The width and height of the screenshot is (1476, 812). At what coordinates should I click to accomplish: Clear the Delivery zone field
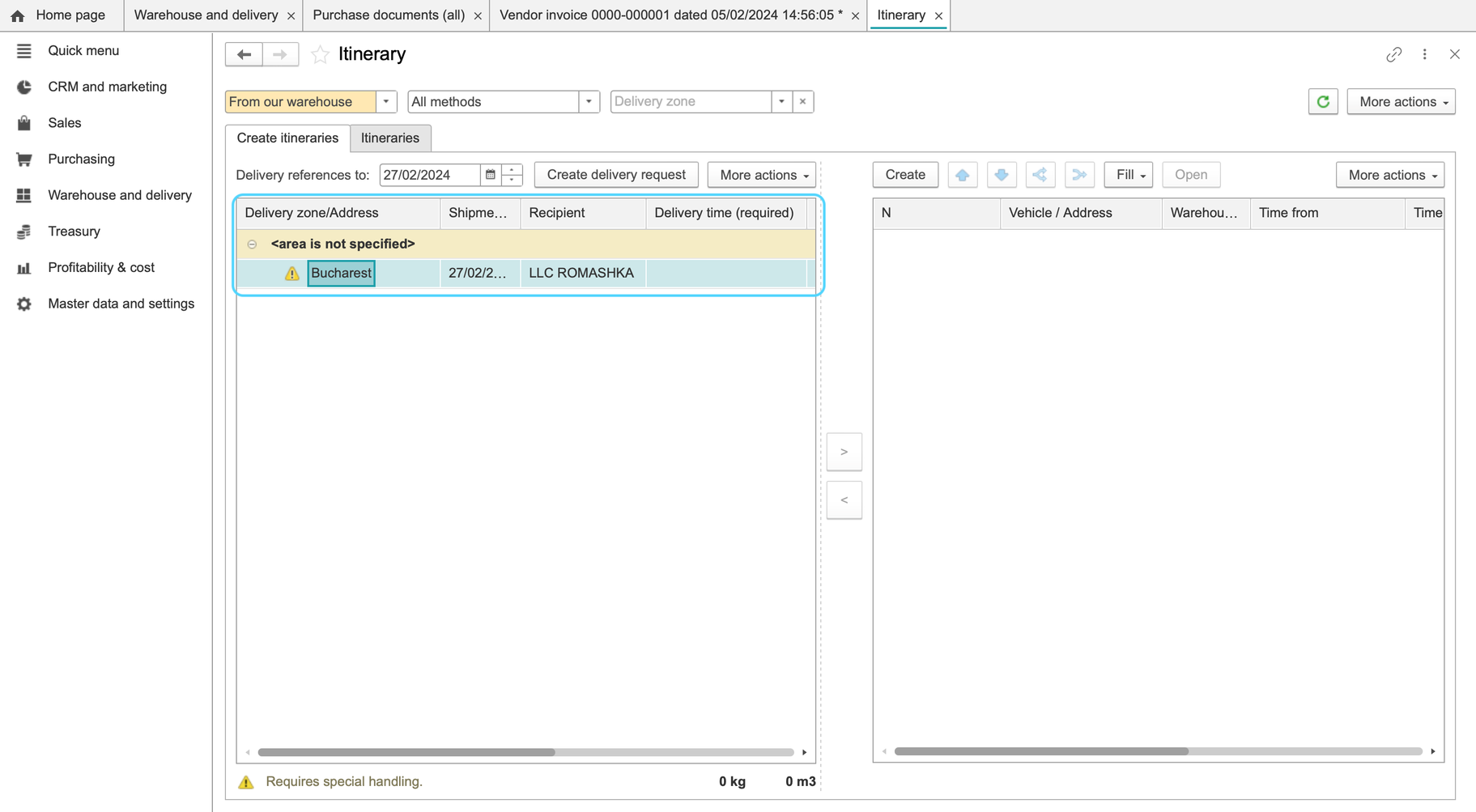point(802,102)
